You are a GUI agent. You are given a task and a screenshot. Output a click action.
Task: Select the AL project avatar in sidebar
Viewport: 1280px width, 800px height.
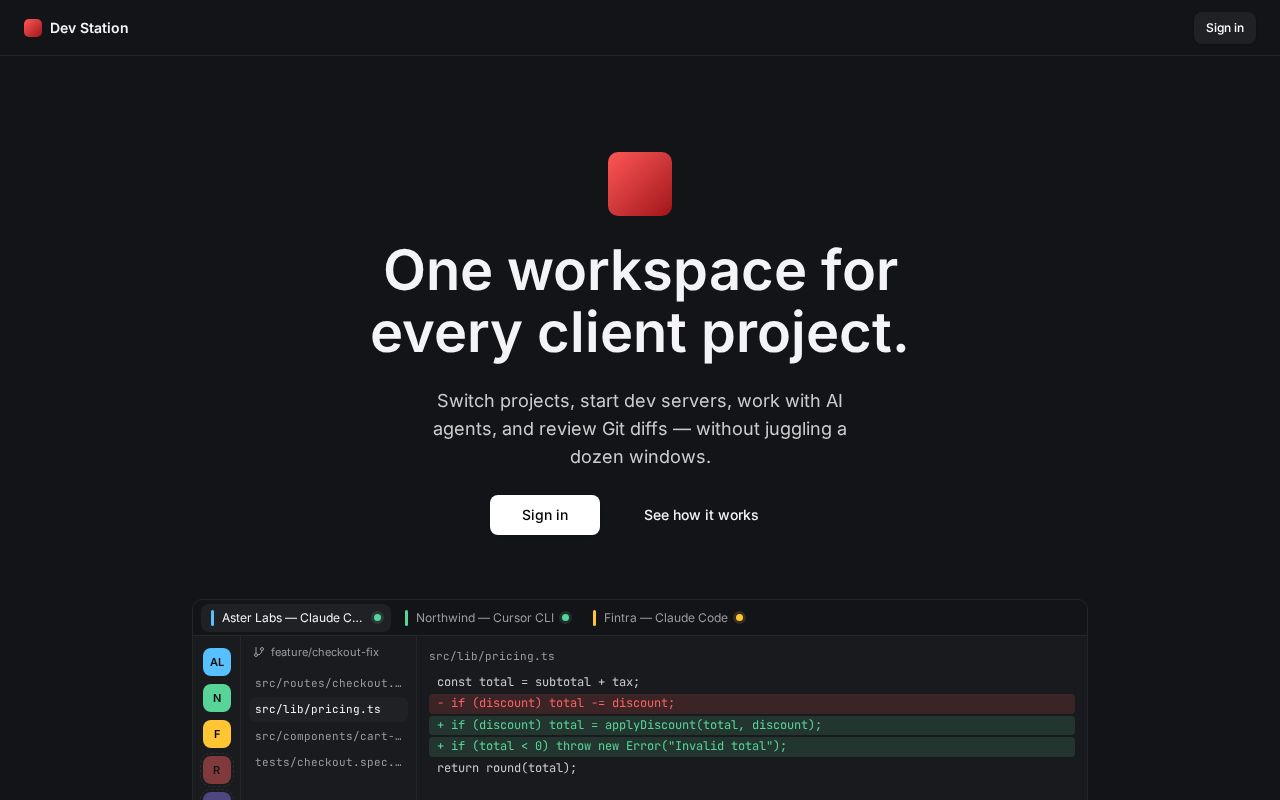[217, 662]
